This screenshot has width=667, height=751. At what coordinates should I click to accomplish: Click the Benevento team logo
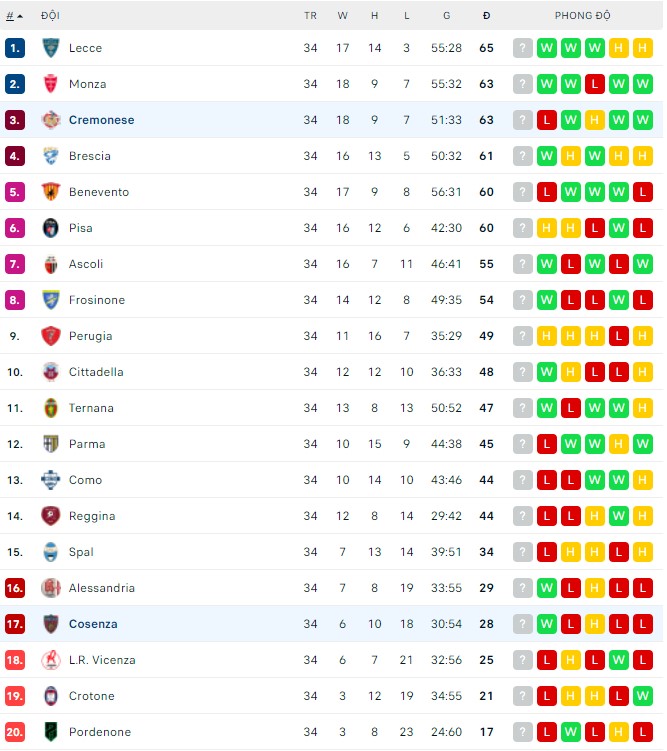(50, 192)
